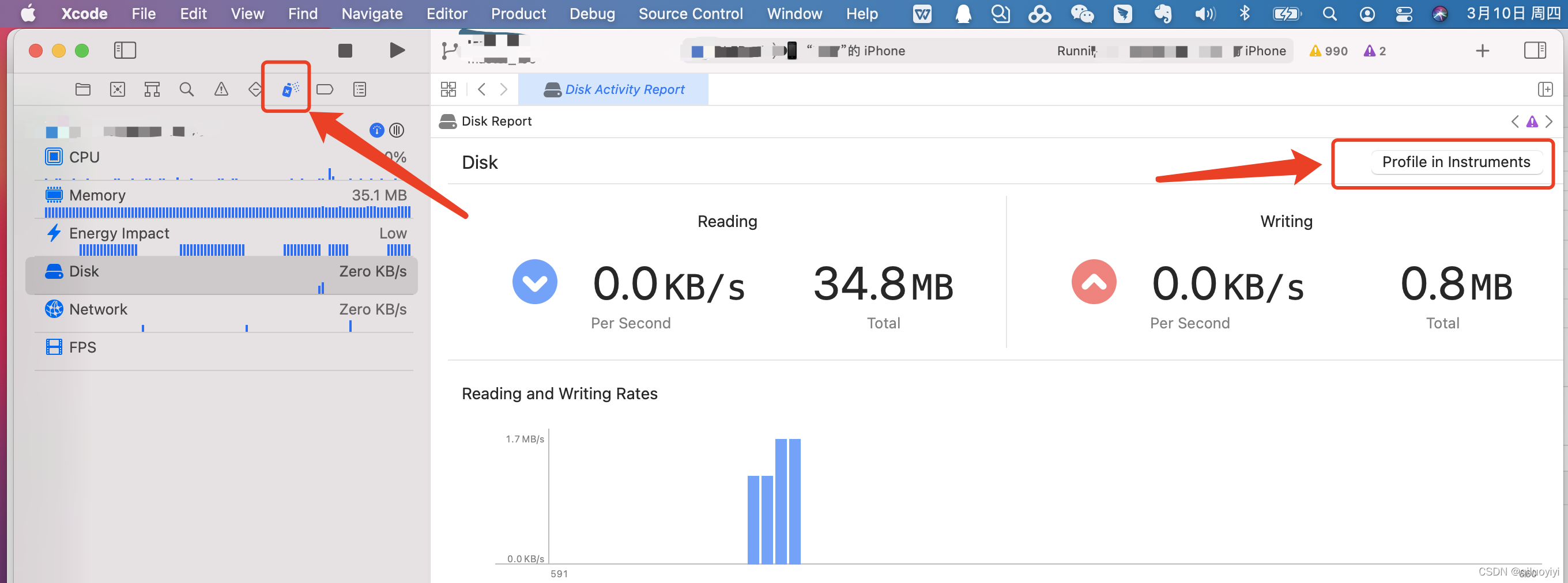Open the Find navigator magnifier icon
1568x583 pixels.
(187, 89)
